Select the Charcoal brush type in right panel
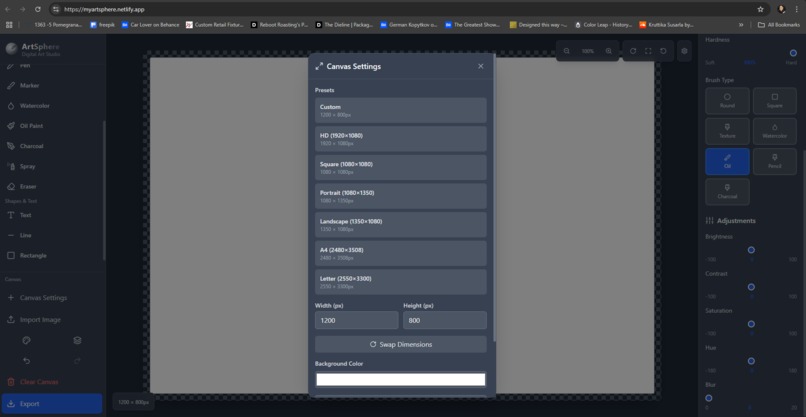Screen dimensions: 806x417 727,192
